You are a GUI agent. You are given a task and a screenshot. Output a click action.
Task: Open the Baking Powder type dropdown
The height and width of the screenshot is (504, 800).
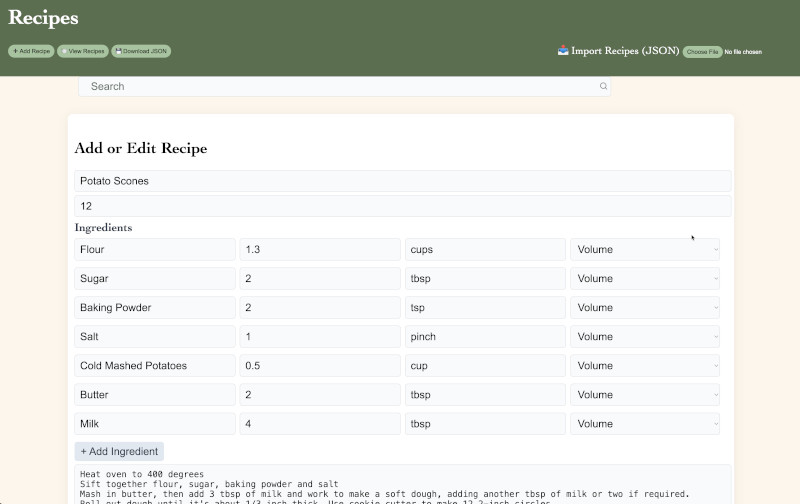click(644, 308)
